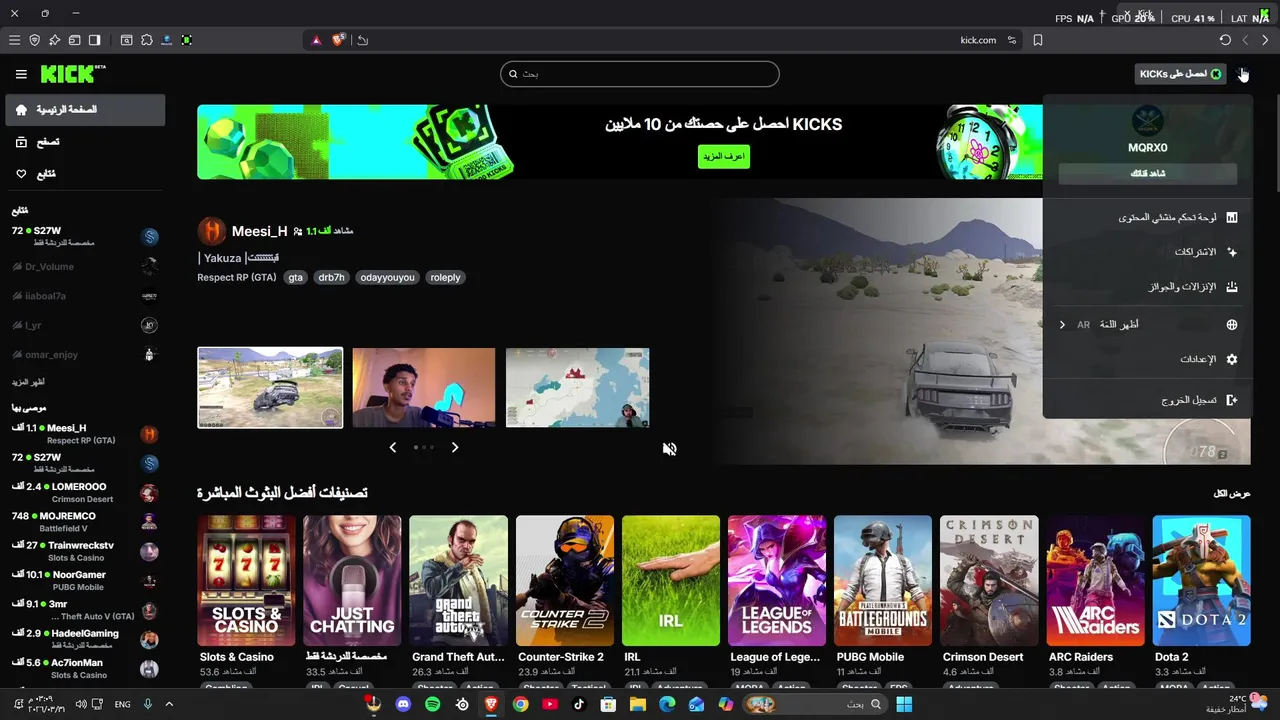Open the Just Chatting category card

tap(352, 581)
